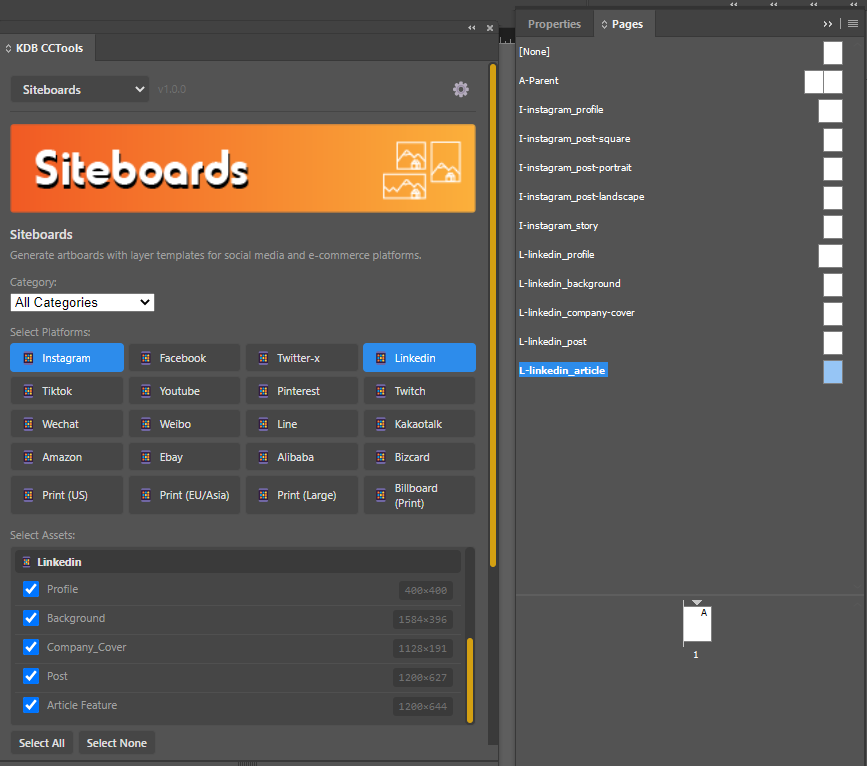The height and width of the screenshot is (766, 867).
Task: Click Select All button
Action: point(41,743)
